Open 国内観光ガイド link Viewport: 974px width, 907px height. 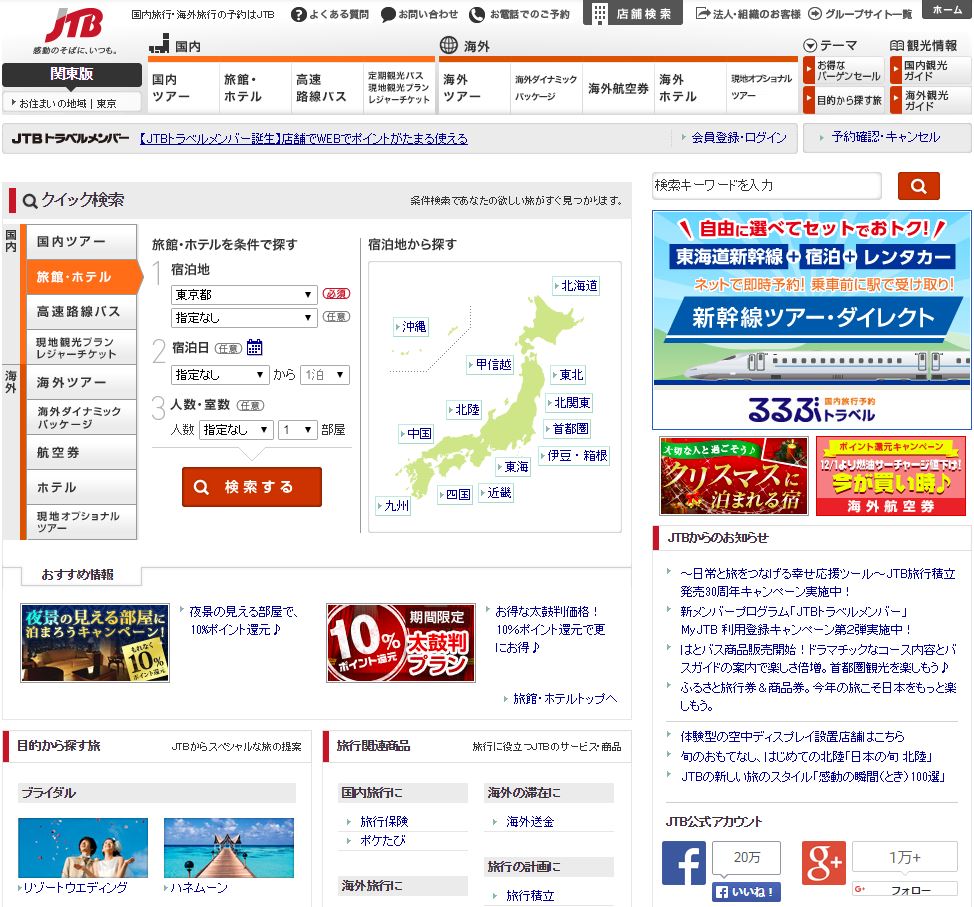click(x=930, y=71)
